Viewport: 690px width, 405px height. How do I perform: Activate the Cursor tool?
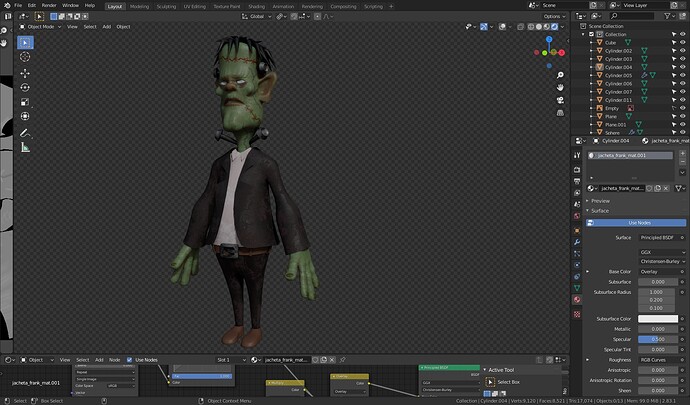click(x=25, y=57)
